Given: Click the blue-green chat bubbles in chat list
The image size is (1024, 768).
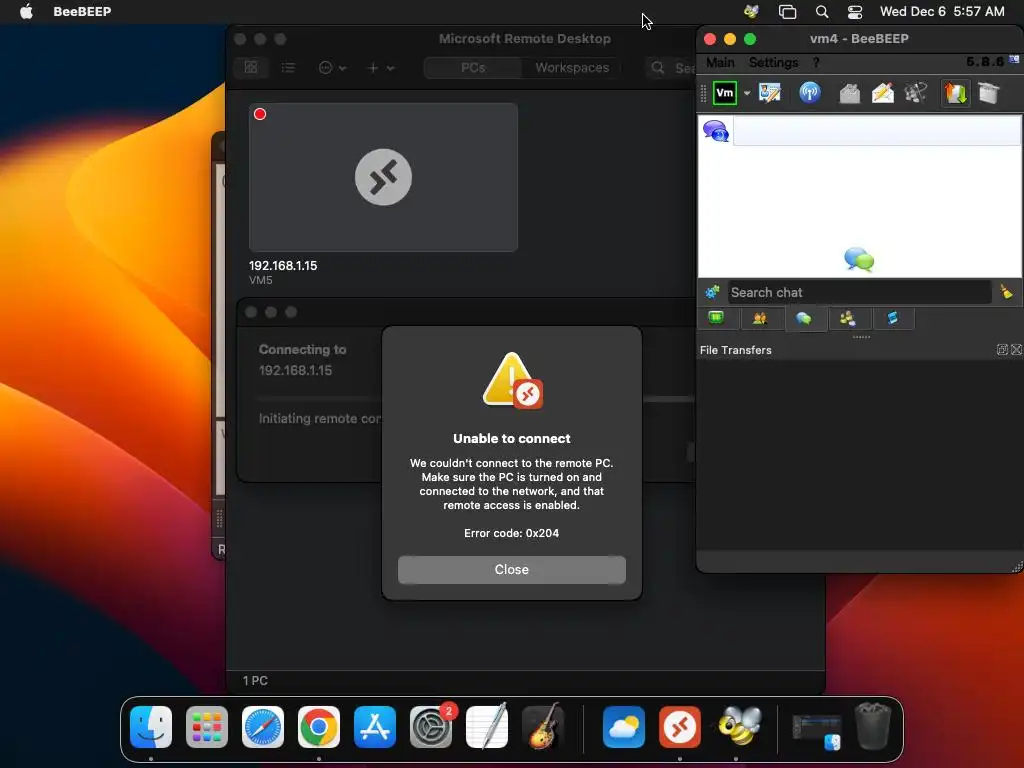Looking at the screenshot, I should (x=859, y=259).
